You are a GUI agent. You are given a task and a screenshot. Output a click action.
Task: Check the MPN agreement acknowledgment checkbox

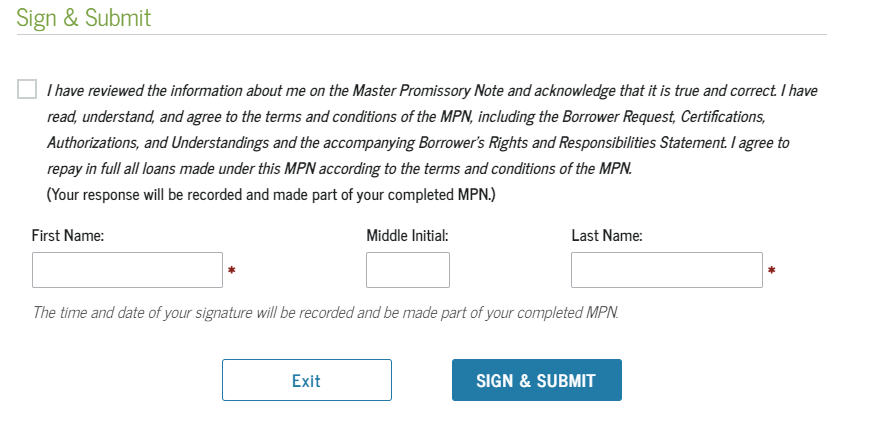[x=26, y=90]
